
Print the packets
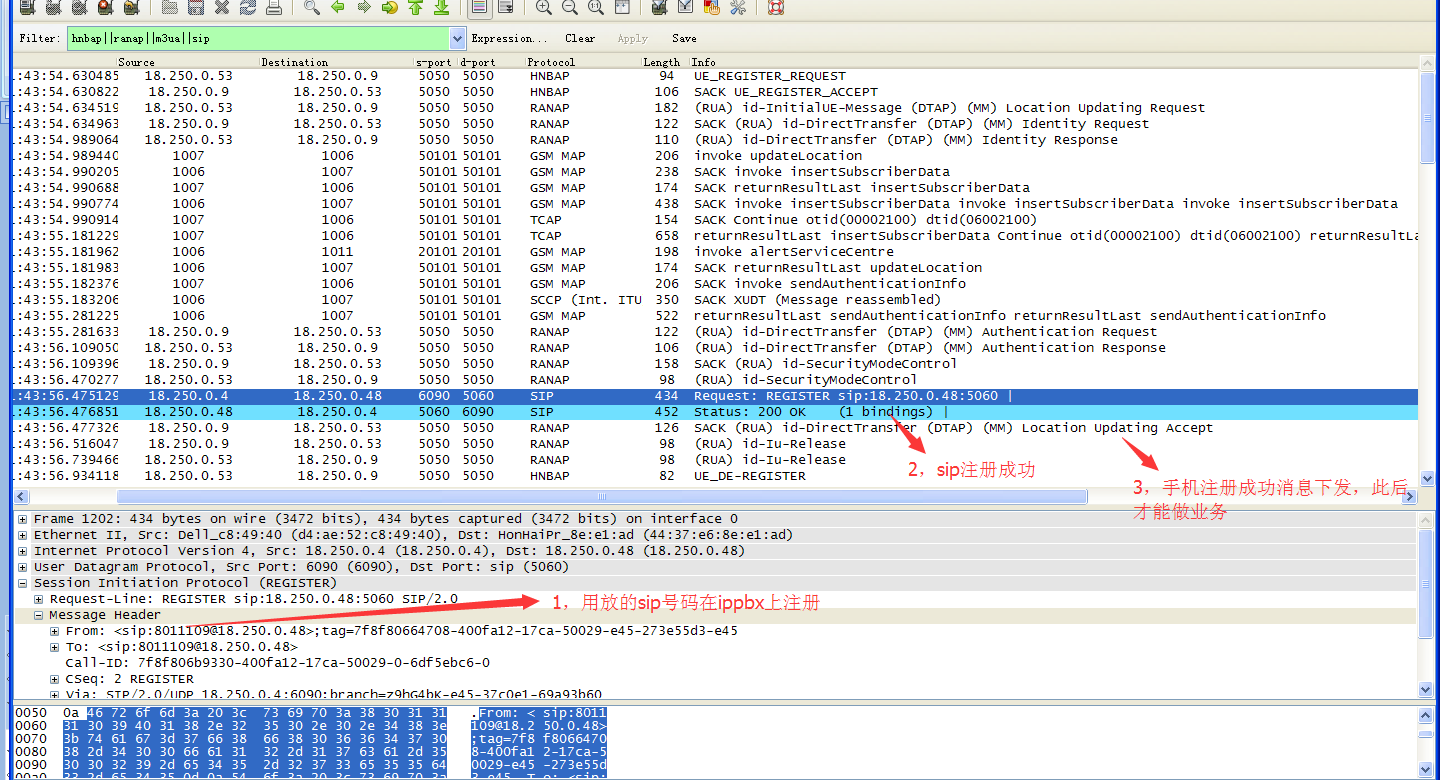click(273, 8)
